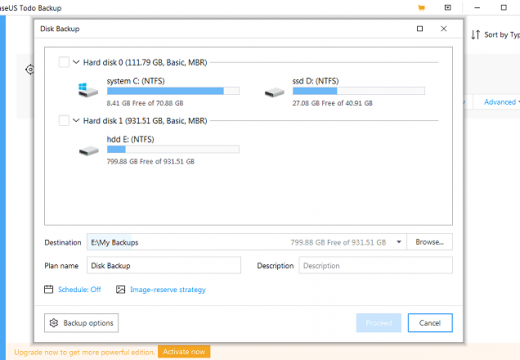Click 8.41 GB Free of 70.88 GB text
The width and height of the screenshot is (520, 360).
pyautogui.click(x=145, y=103)
